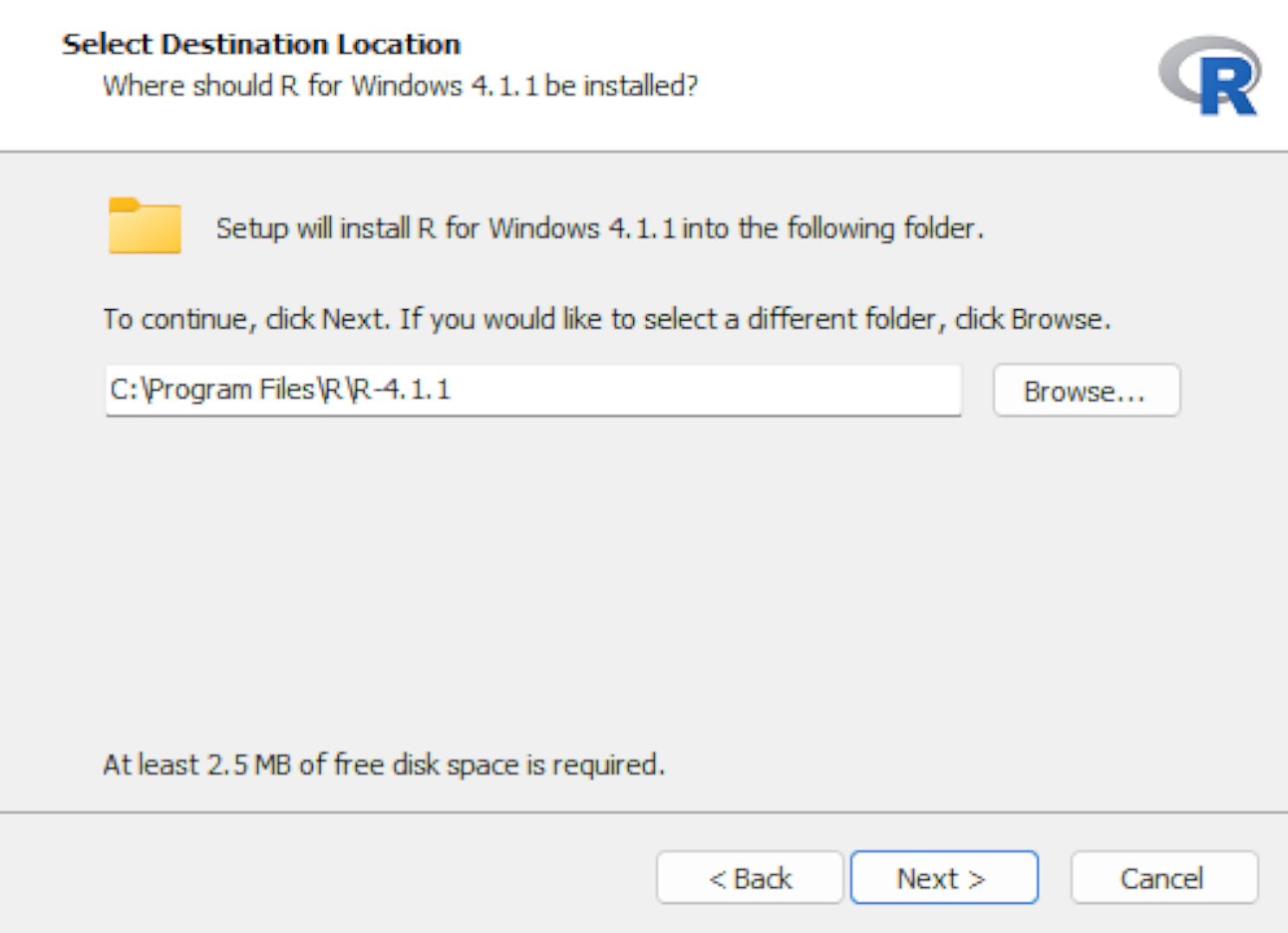Click the "Setup will install R" message
Screen dimensions: 1288x933
(x=599, y=229)
